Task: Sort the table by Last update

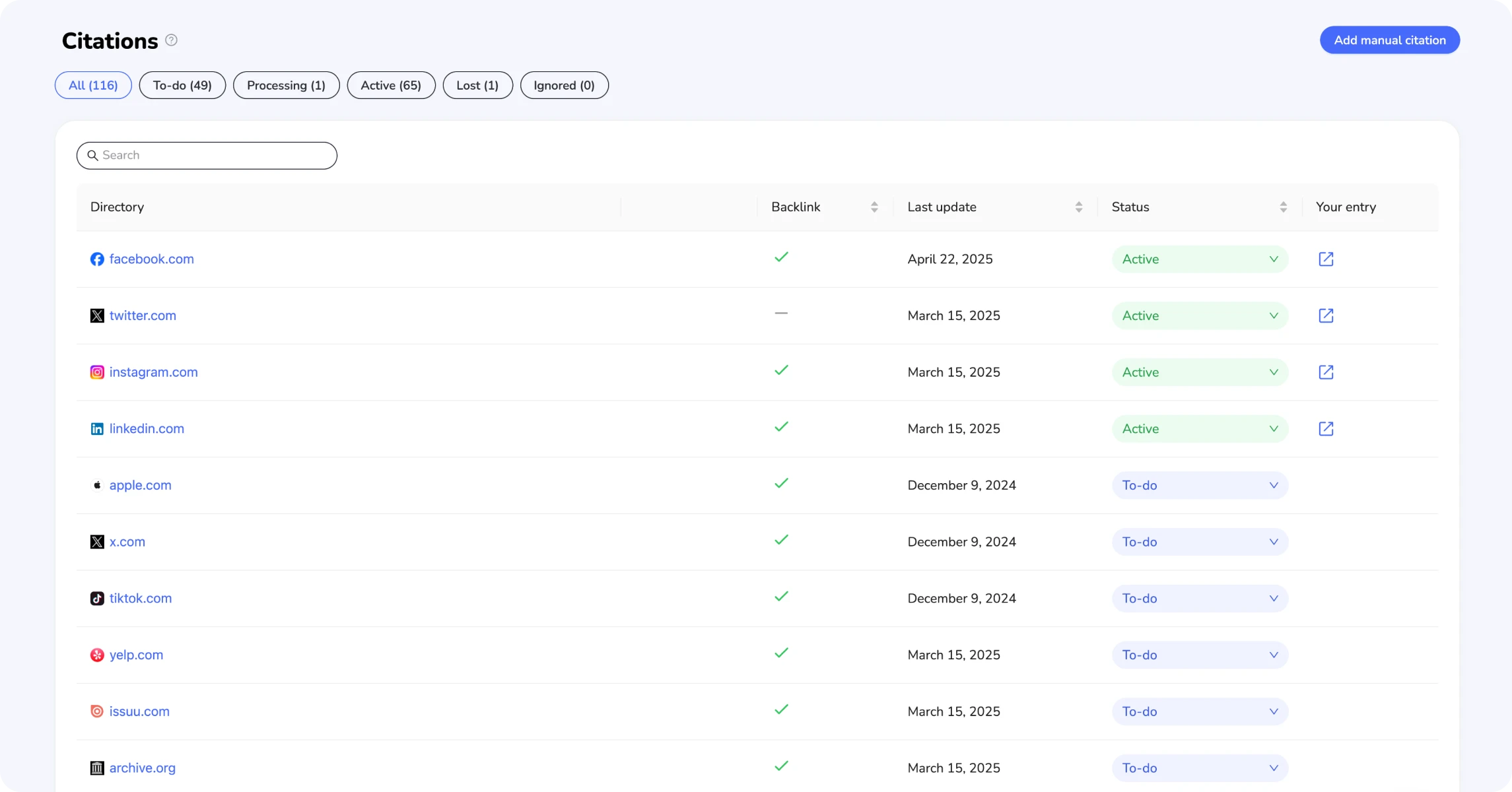Action: (1080, 207)
